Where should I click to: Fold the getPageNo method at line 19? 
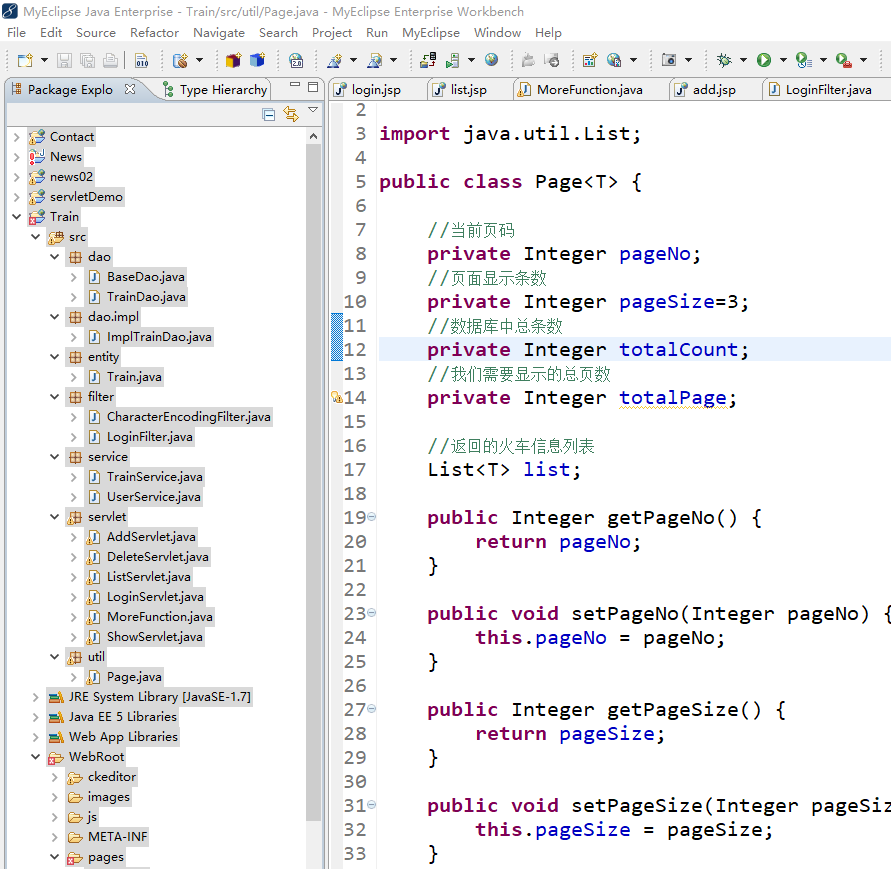[371, 517]
